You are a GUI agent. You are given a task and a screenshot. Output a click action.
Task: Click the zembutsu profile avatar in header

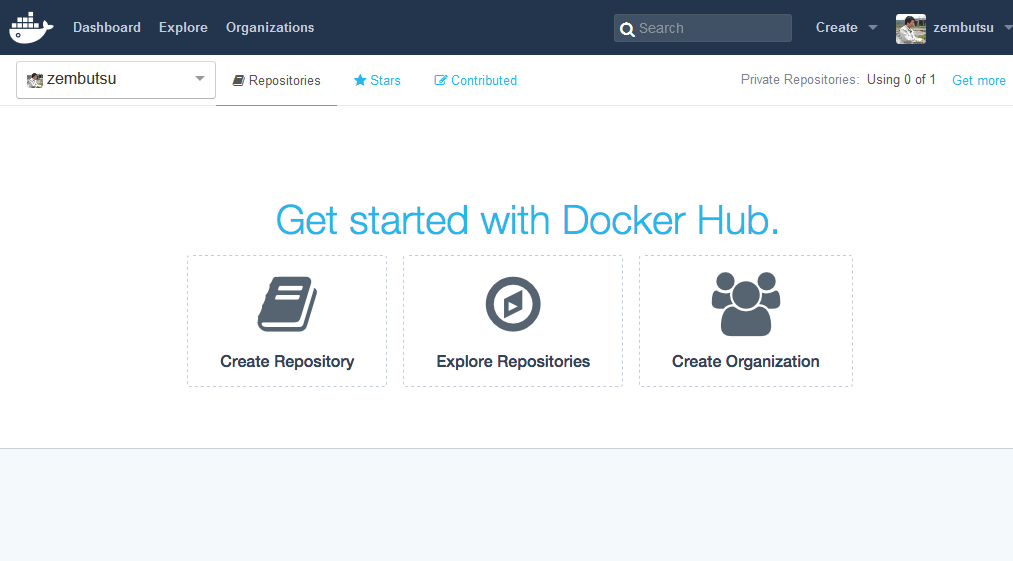pyautogui.click(x=911, y=29)
